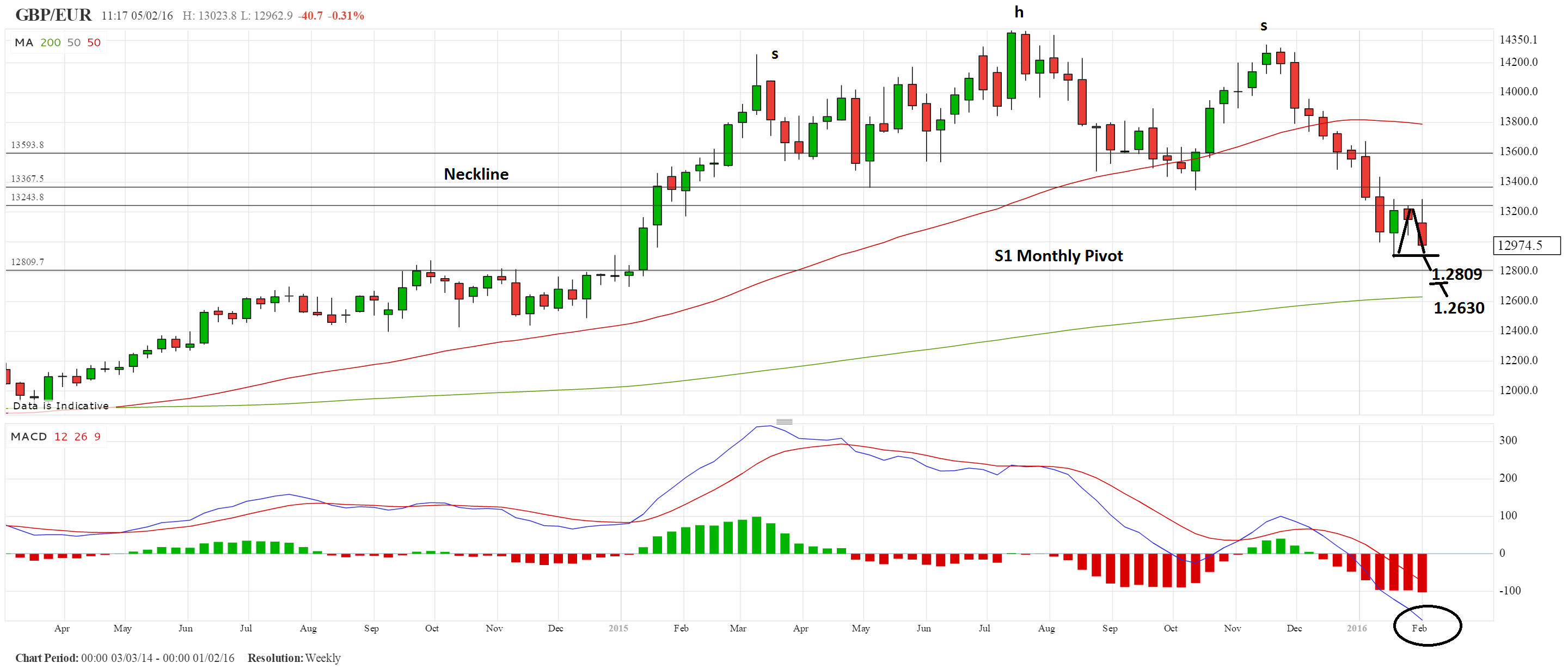Click the panel resize handle above MACD
Screen dimensions: 1568x669
click(x=784, y=422)
